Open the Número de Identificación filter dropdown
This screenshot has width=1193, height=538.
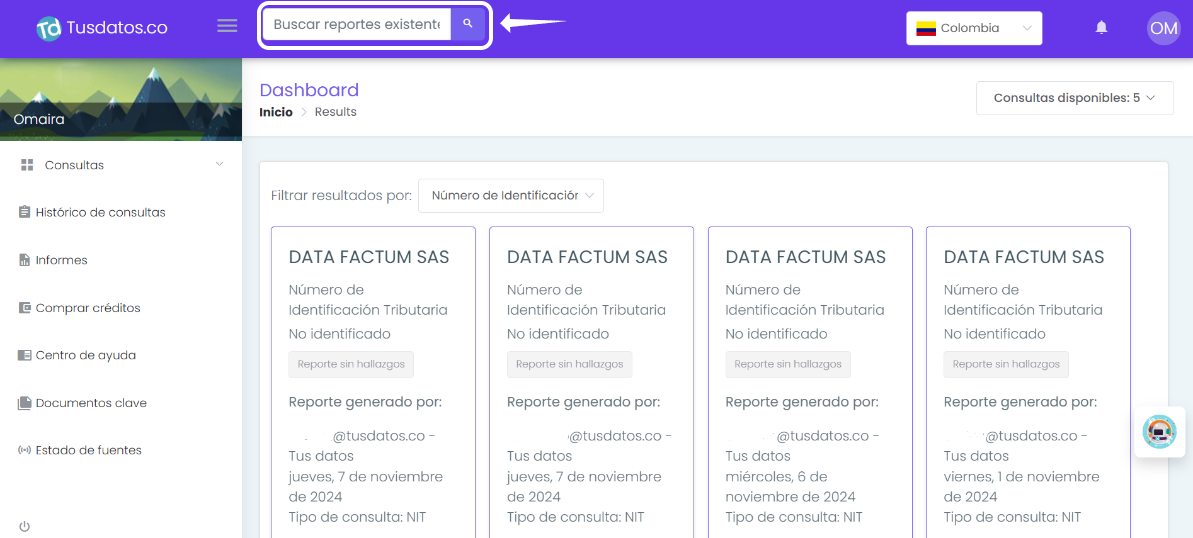511,196
